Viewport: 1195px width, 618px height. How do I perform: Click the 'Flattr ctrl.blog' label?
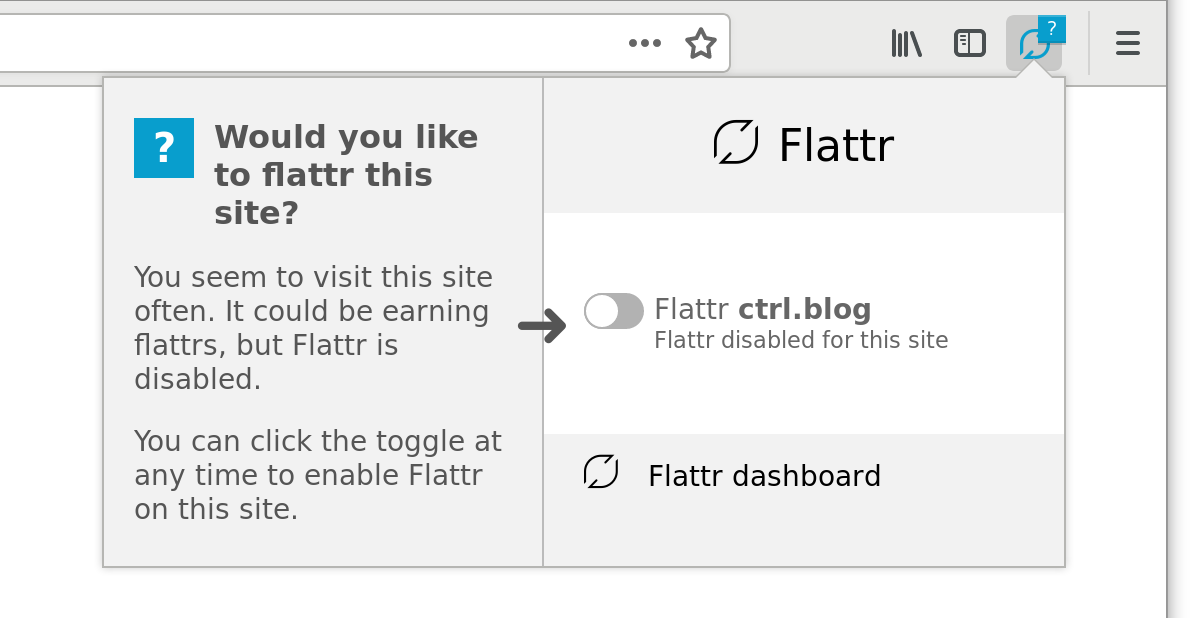763,309
